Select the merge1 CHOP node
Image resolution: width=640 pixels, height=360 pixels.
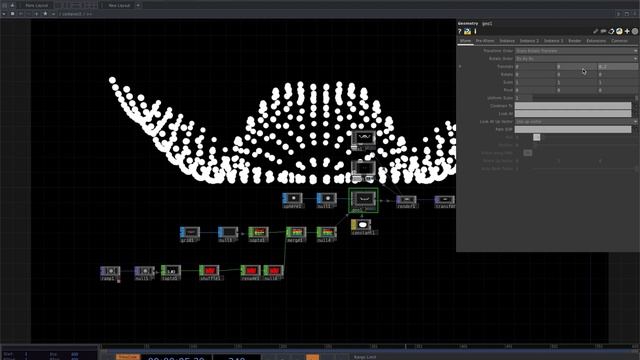pos(296,234)
